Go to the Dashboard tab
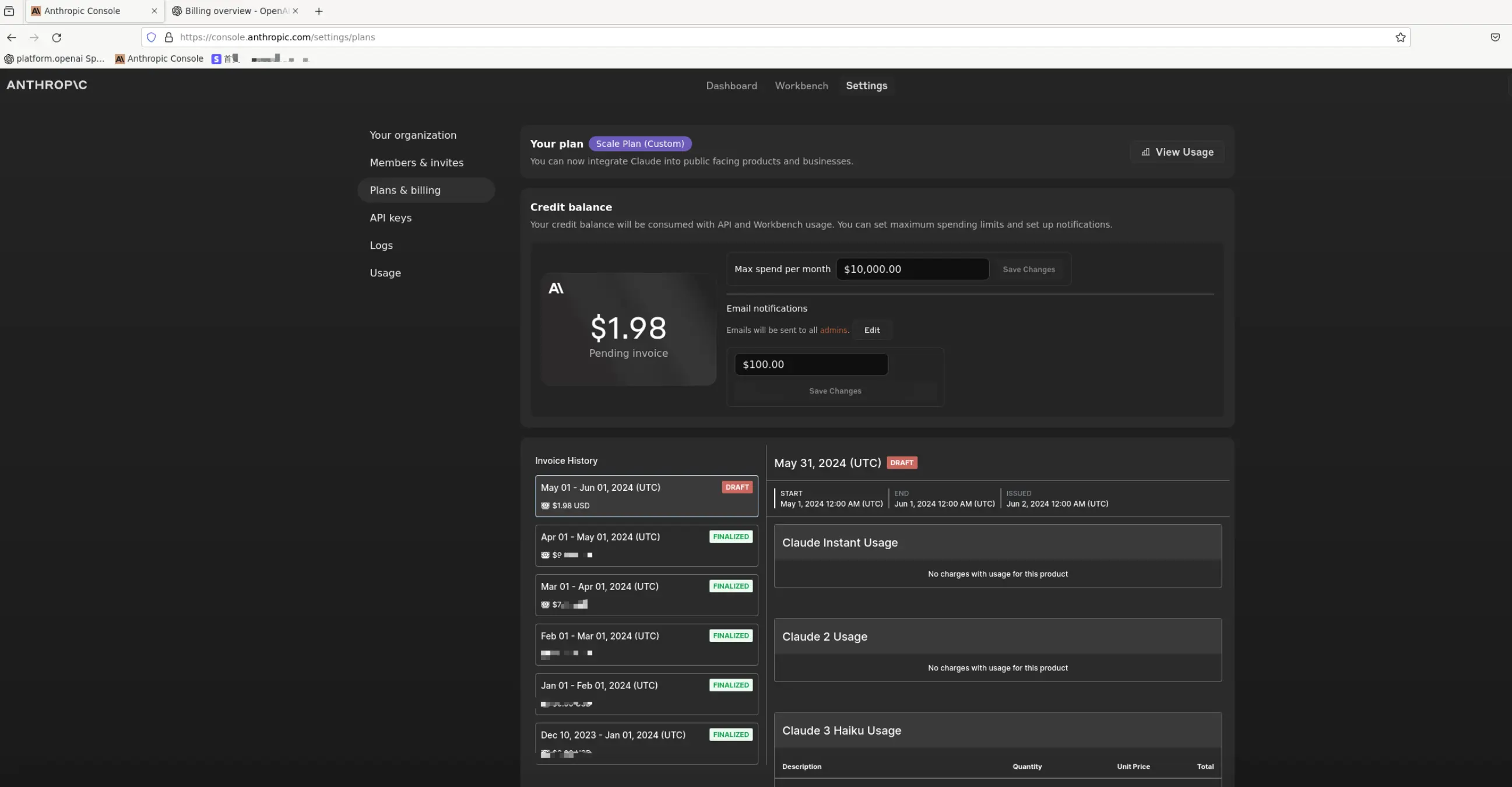 732,86
